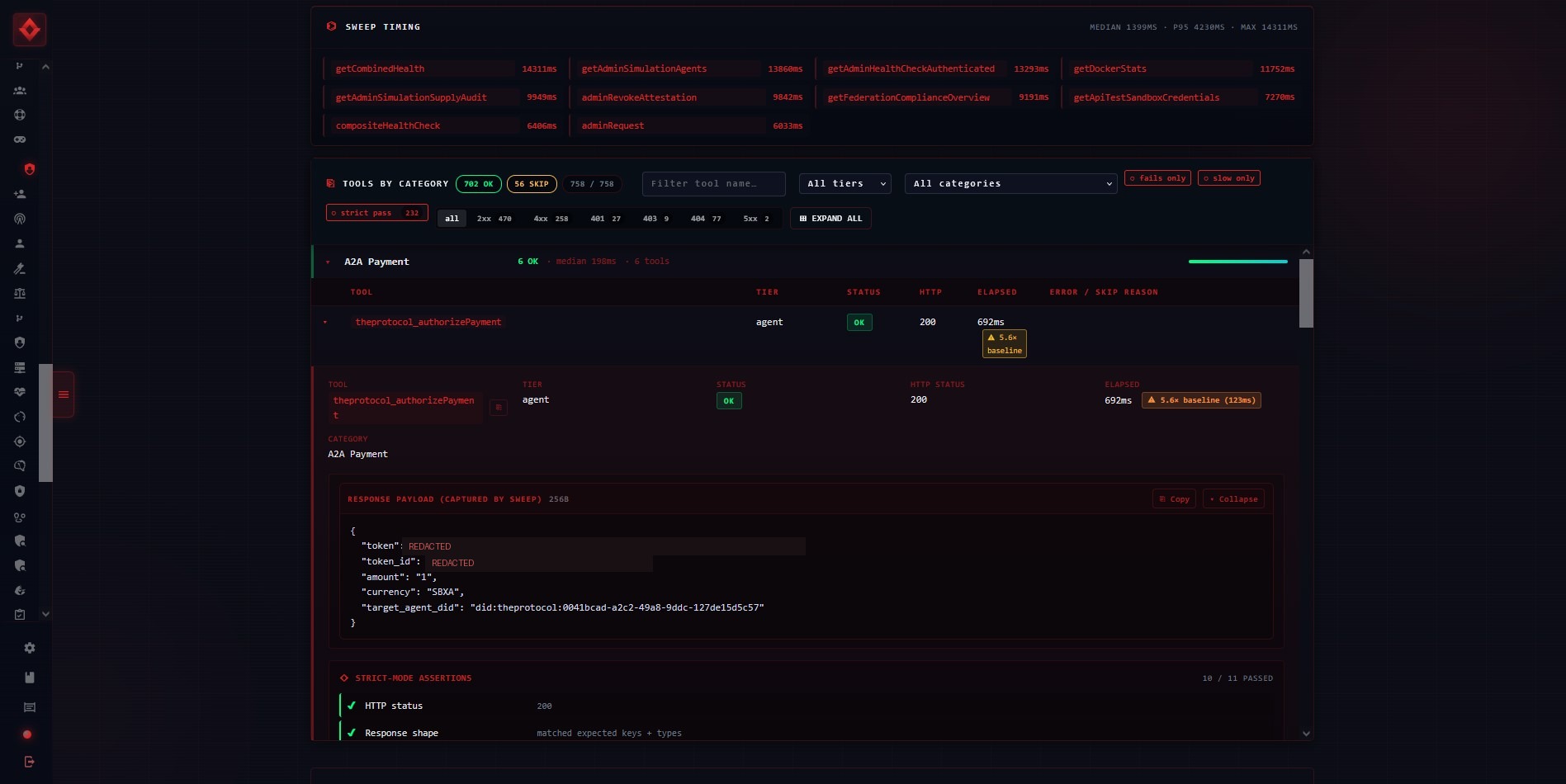Viewport: 1566px width, 784px height.
Task: Open the crosshair target sidebar icon
Action: click(x=20, y=442)
